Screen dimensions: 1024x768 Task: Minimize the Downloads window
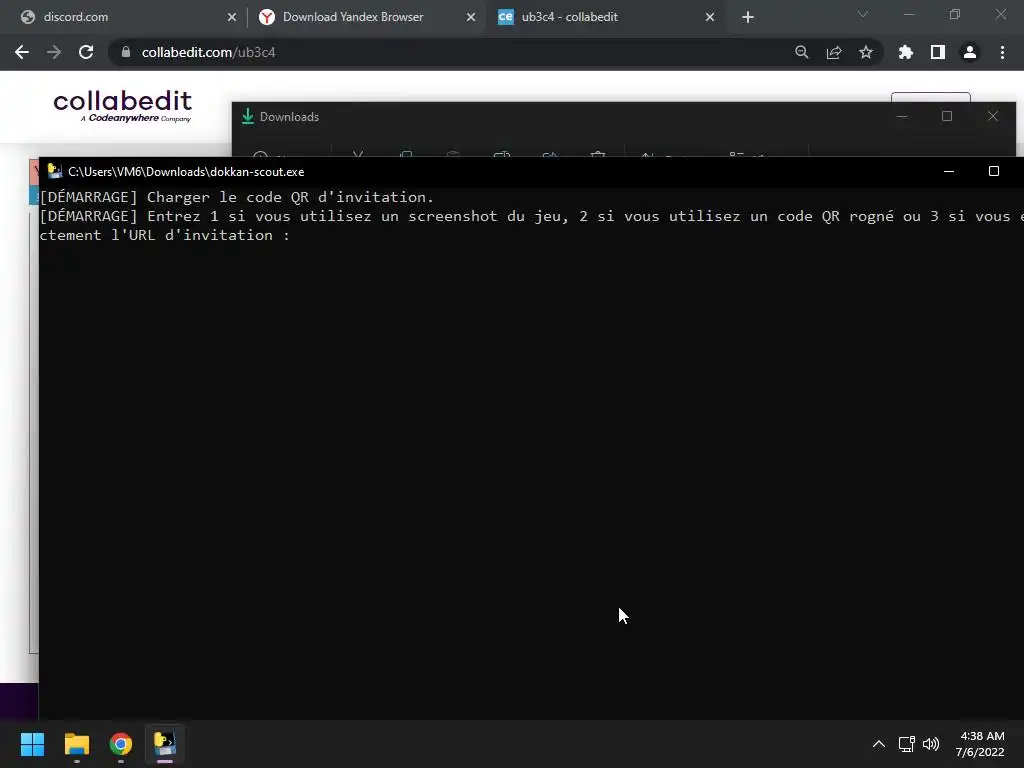(x=902, y=116)
